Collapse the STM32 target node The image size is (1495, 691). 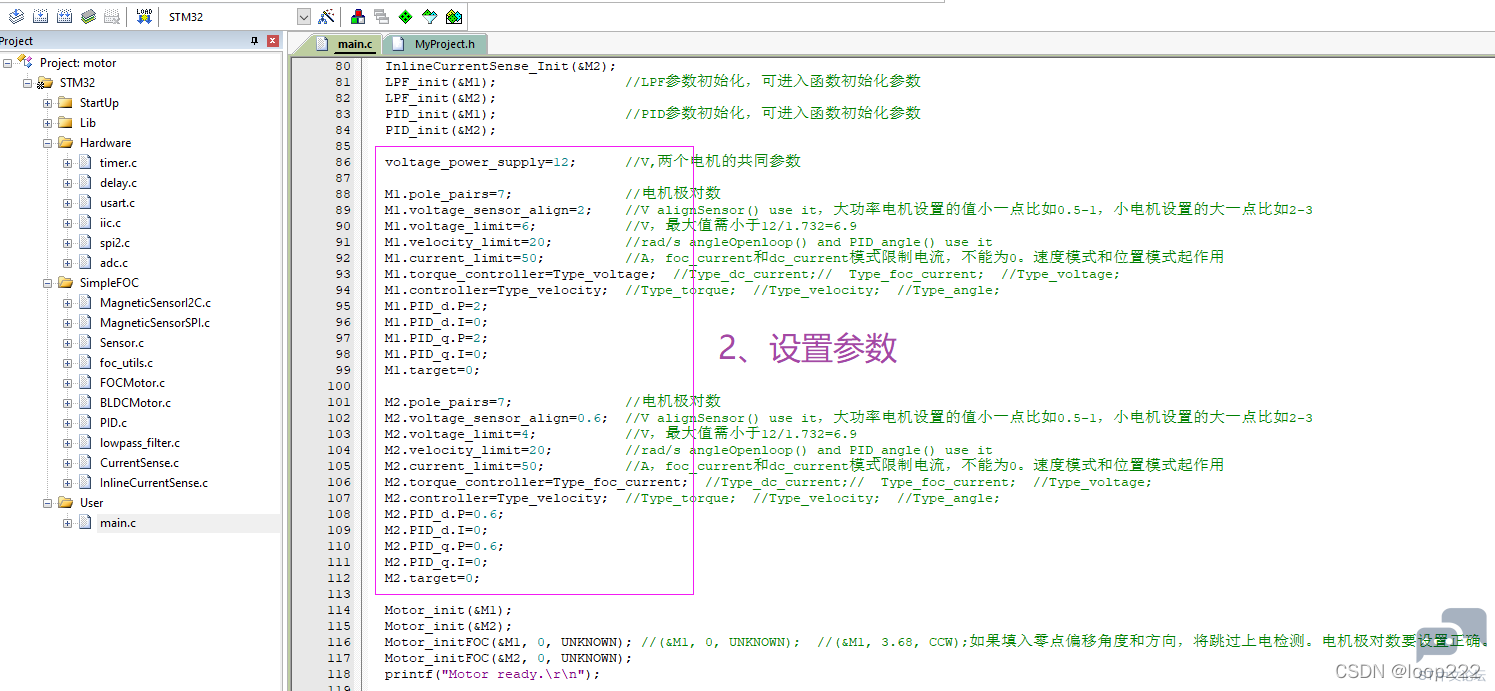pos(27,83)
